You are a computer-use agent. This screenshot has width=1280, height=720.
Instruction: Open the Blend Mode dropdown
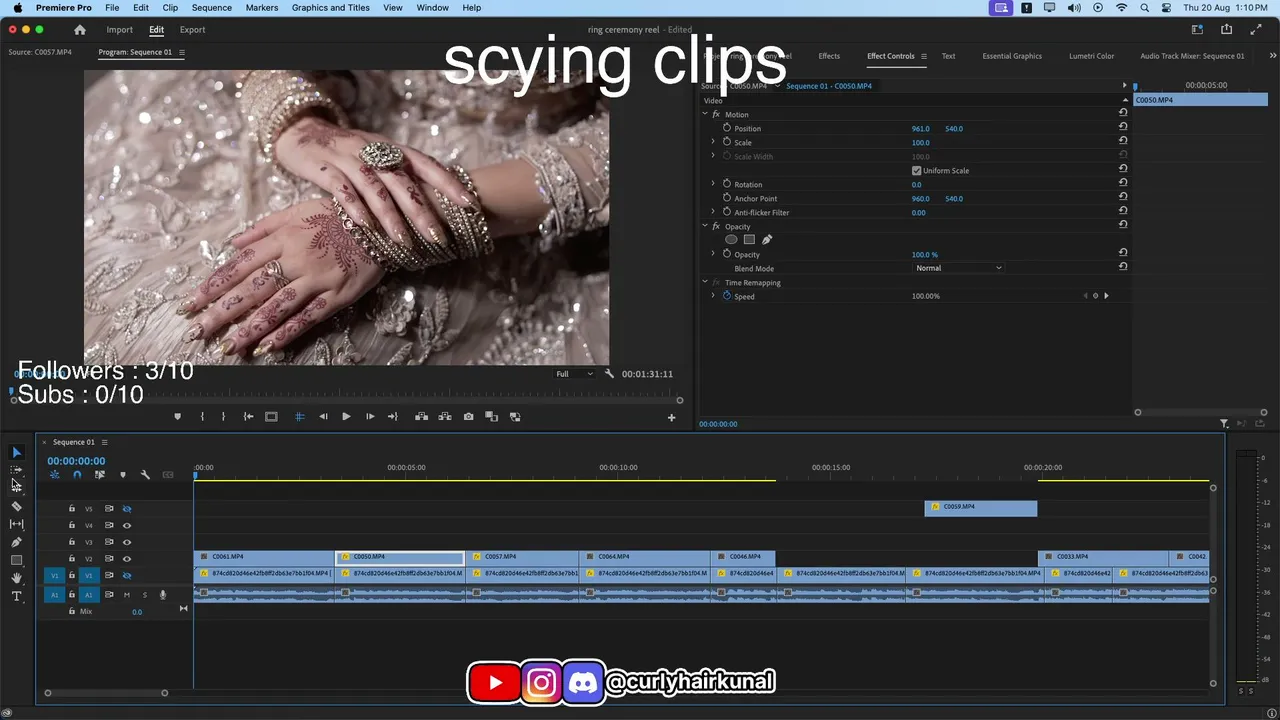pos(958,268)
